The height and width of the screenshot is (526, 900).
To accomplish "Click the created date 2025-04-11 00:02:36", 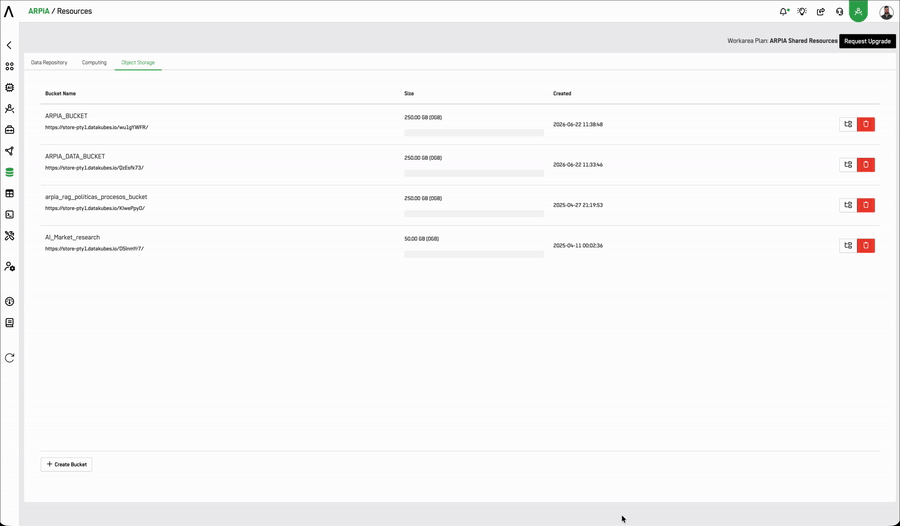I will [x=577, y=245].
